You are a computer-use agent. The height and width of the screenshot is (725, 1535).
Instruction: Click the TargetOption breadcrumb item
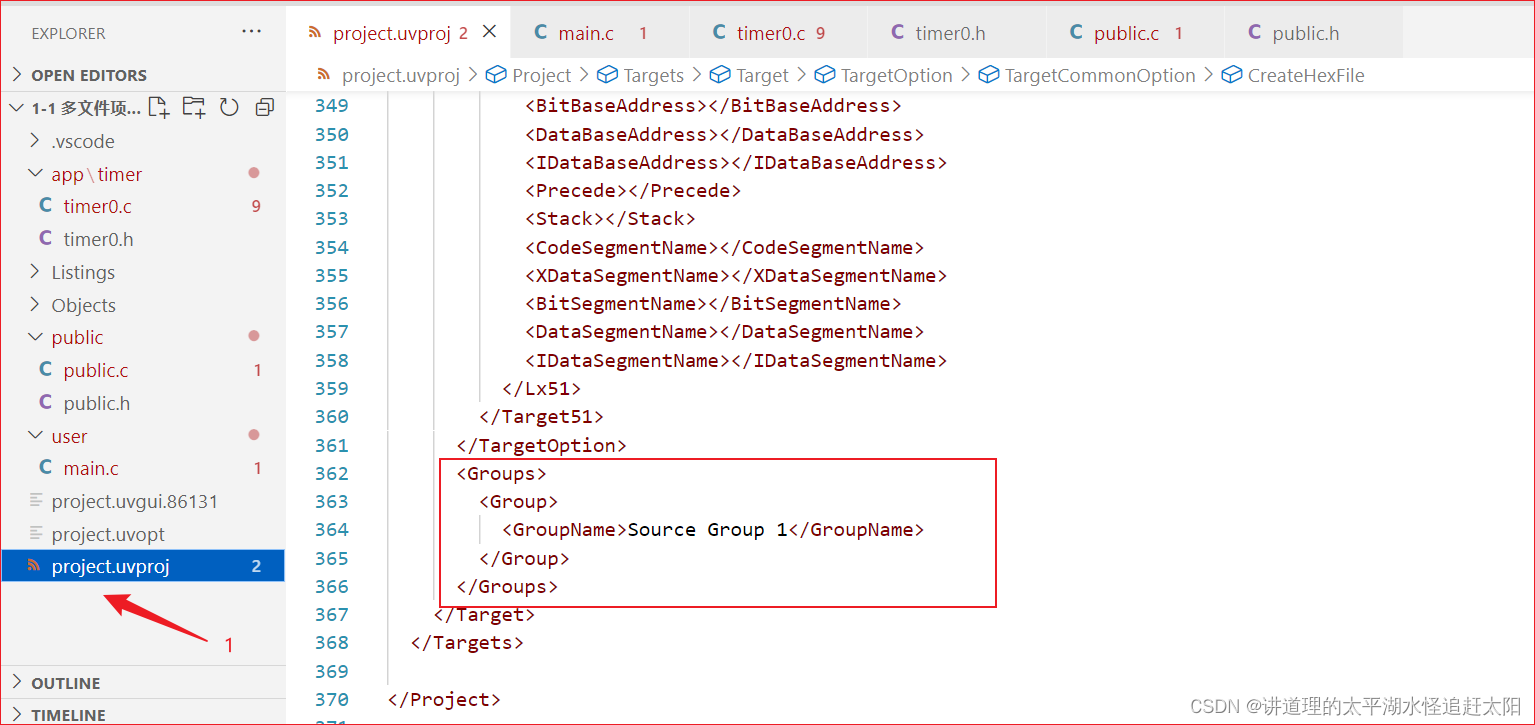(897, 75)
